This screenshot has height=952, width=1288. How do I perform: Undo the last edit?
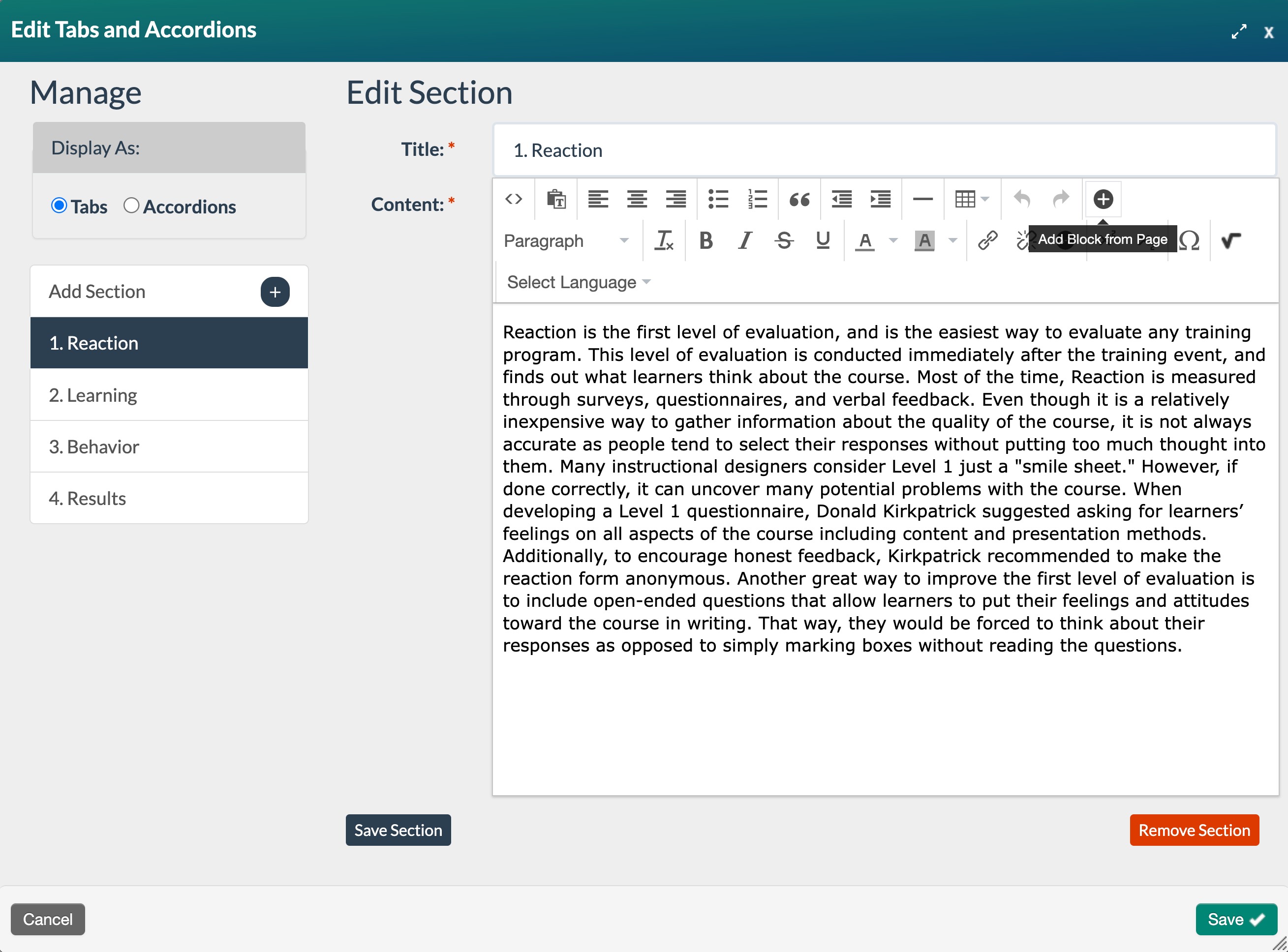(x=1022, y=199)
